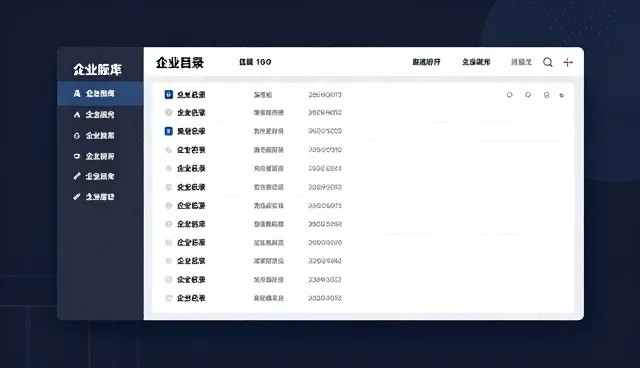Open search with the magnifier icon
Screen dimensions: 640x368
548,62
